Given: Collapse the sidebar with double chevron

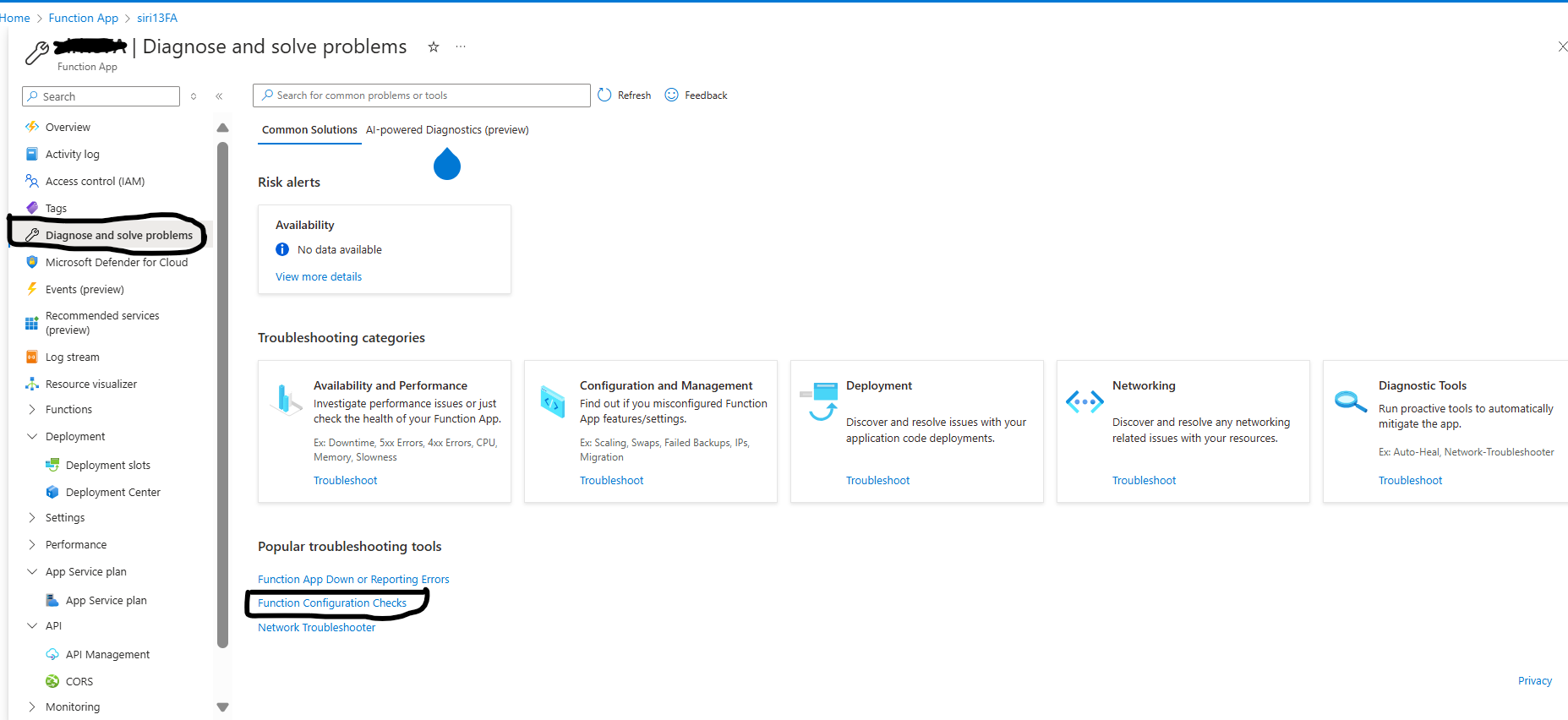Looking at the screenshot, I should (x=219, y=96).
